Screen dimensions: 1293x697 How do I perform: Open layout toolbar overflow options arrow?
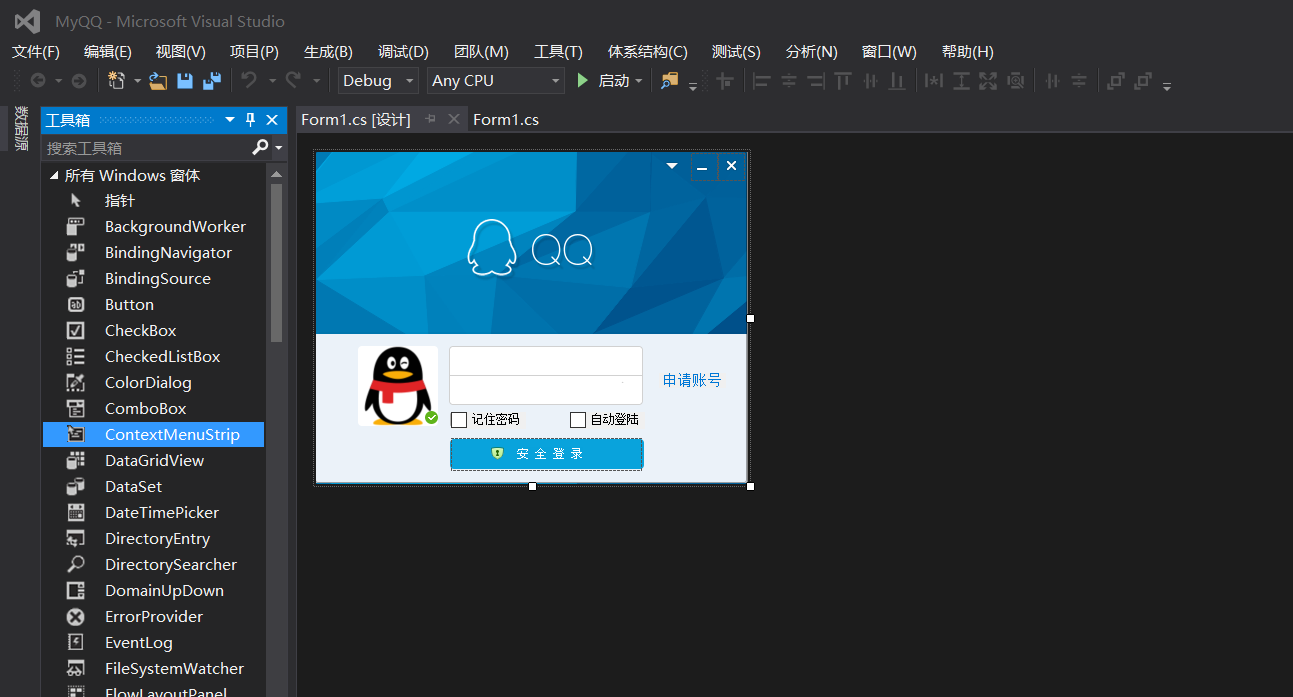click(x=1167, y=86)
